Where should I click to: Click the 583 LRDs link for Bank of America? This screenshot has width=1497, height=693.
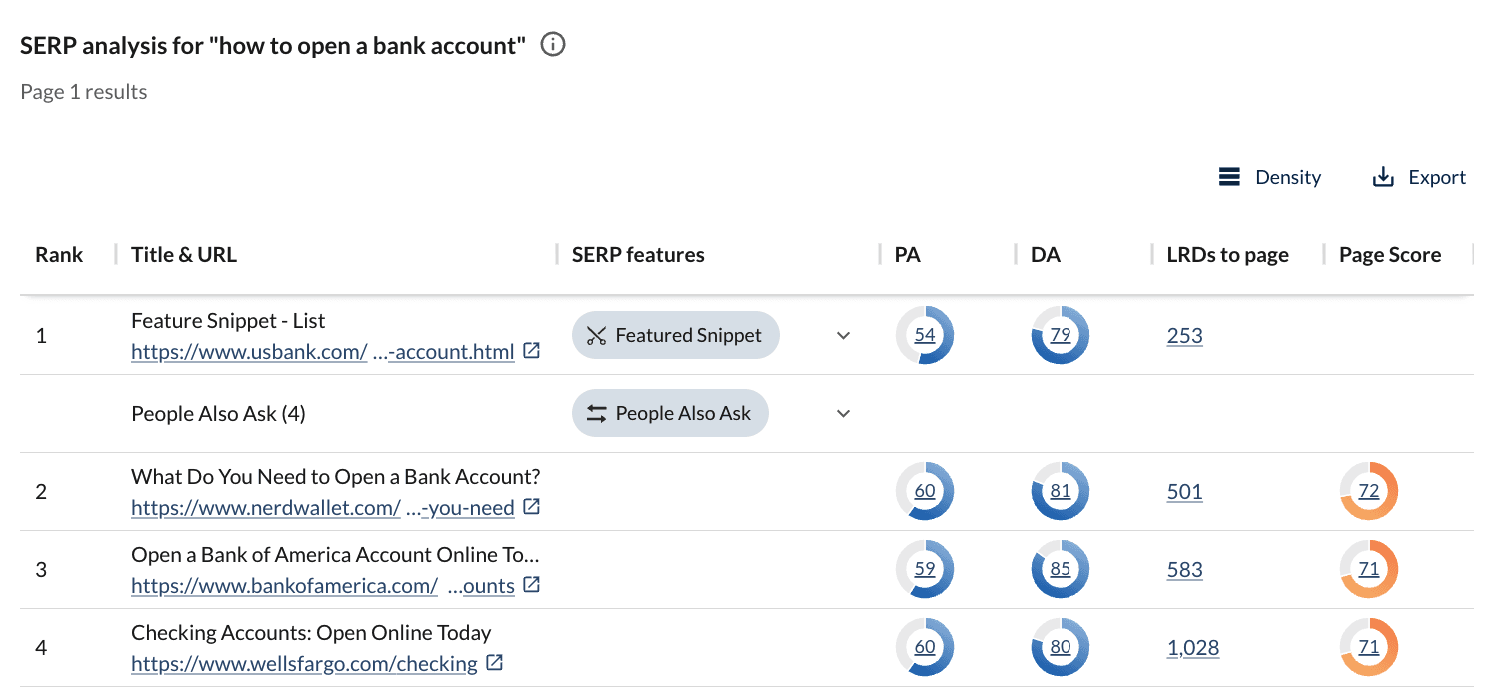[1184, 569]
